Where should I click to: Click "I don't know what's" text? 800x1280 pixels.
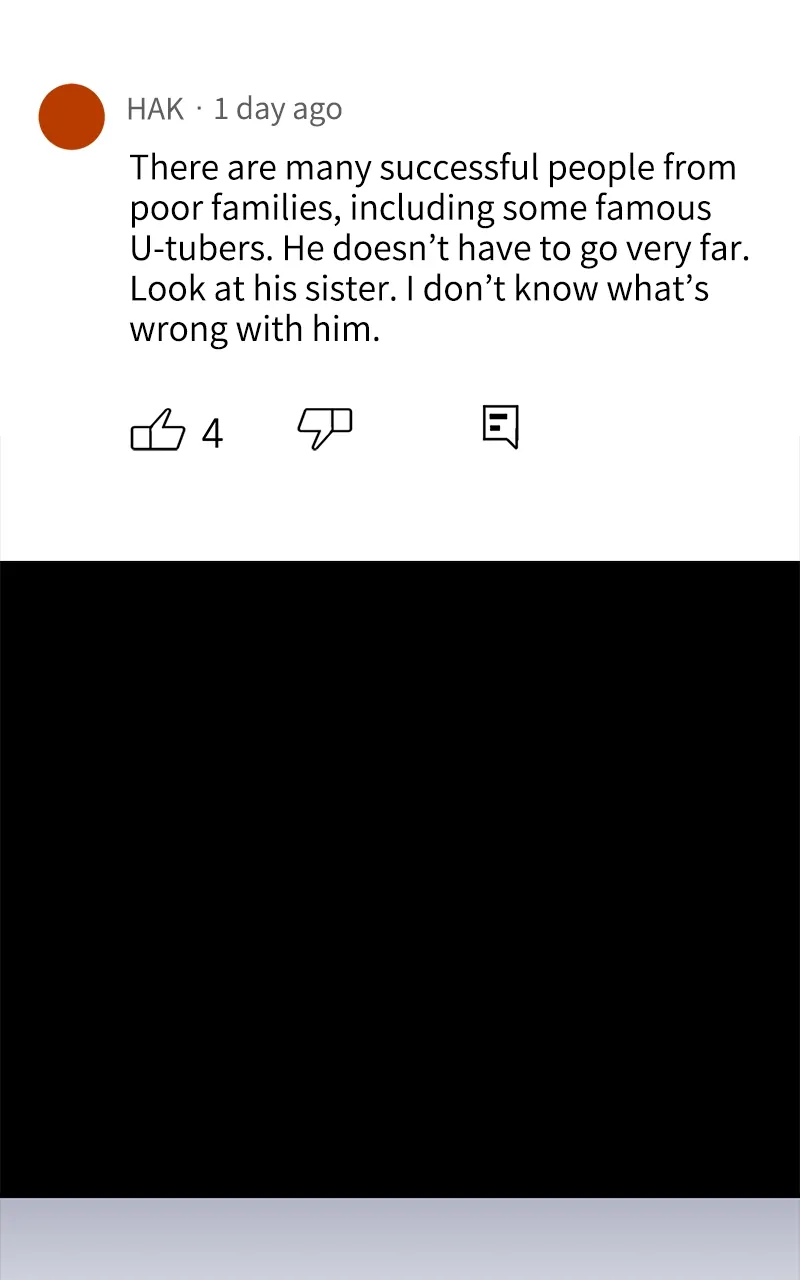point(566,289)
